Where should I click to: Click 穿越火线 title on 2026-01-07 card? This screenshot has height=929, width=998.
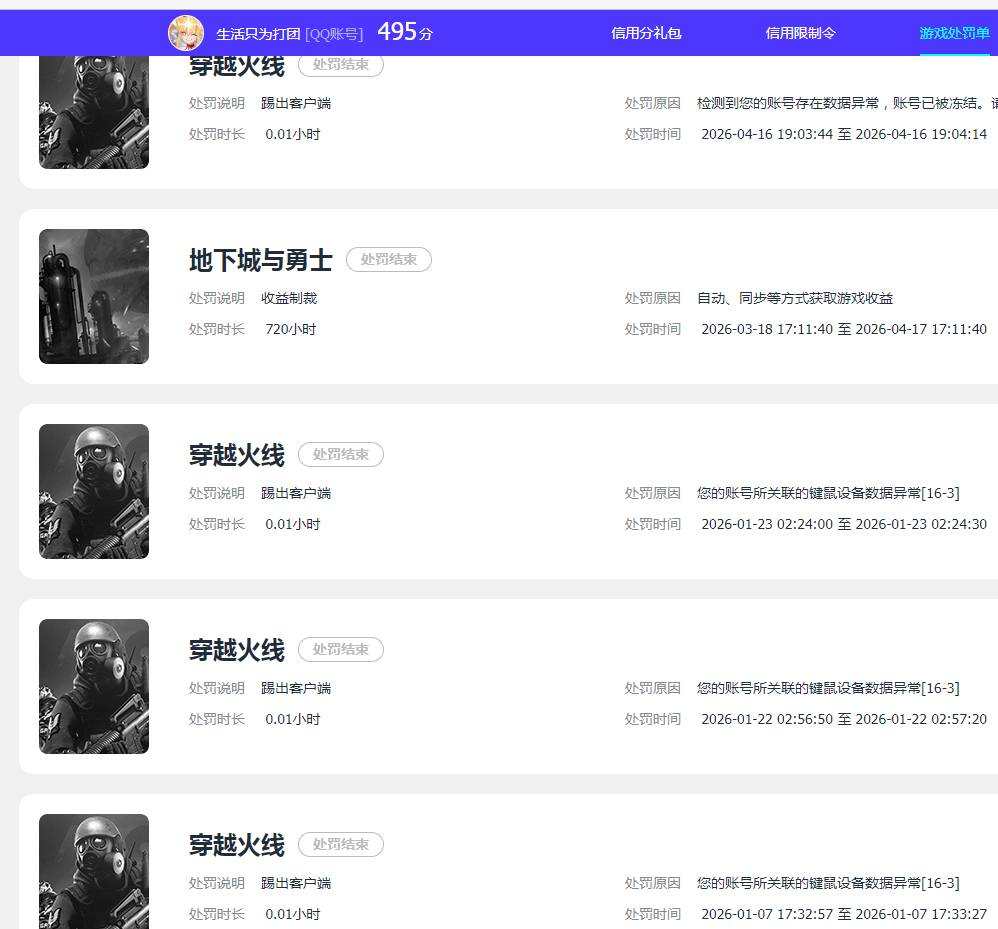coord(237,845)
